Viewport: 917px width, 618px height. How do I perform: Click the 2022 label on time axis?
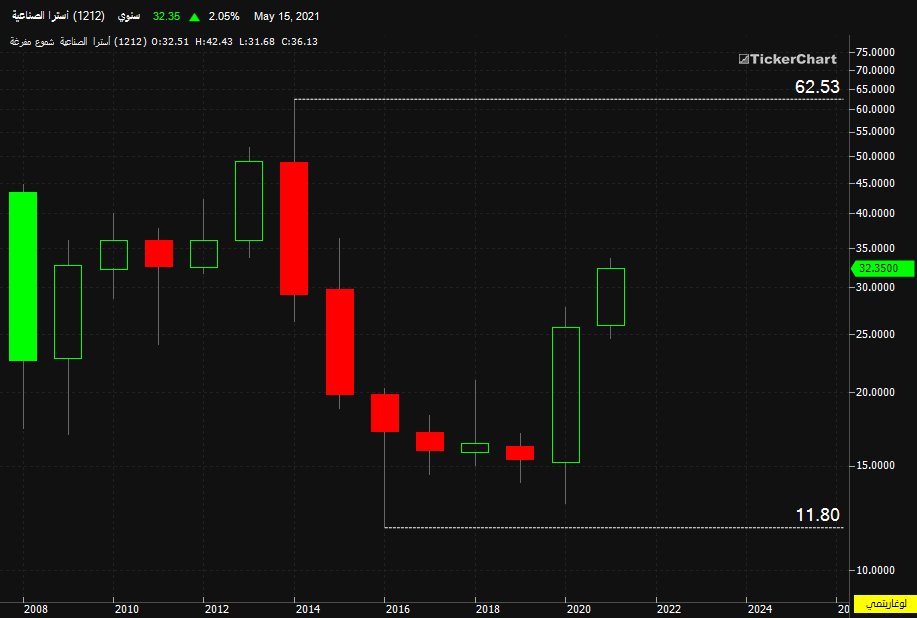668,609
